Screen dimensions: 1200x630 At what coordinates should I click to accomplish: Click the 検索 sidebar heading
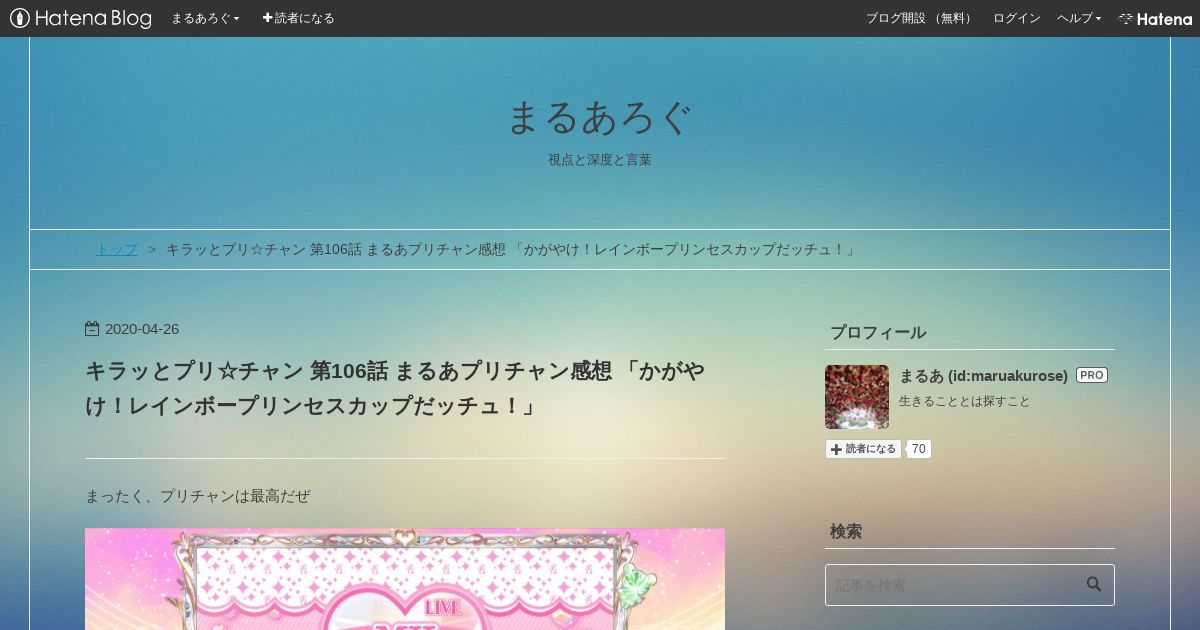[846, 531]
